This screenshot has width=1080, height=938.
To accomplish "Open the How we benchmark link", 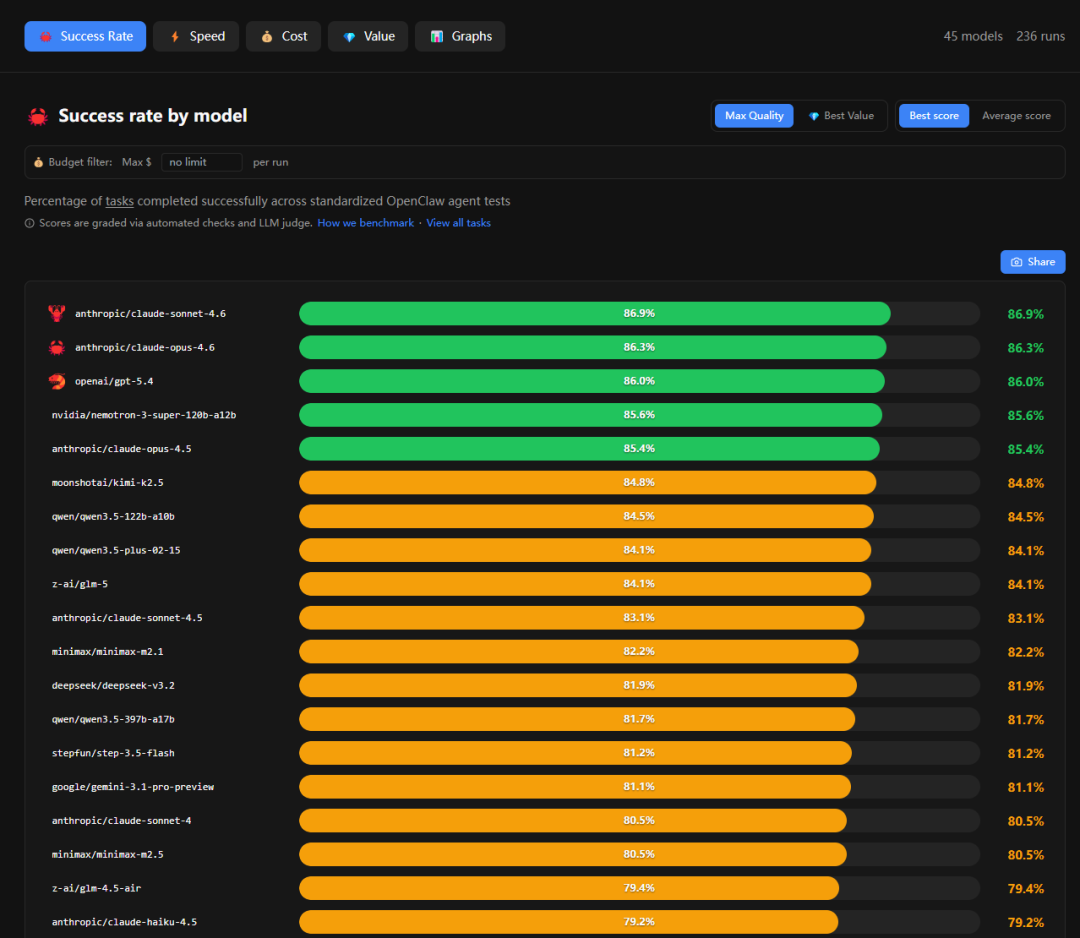I will (365, 223).
